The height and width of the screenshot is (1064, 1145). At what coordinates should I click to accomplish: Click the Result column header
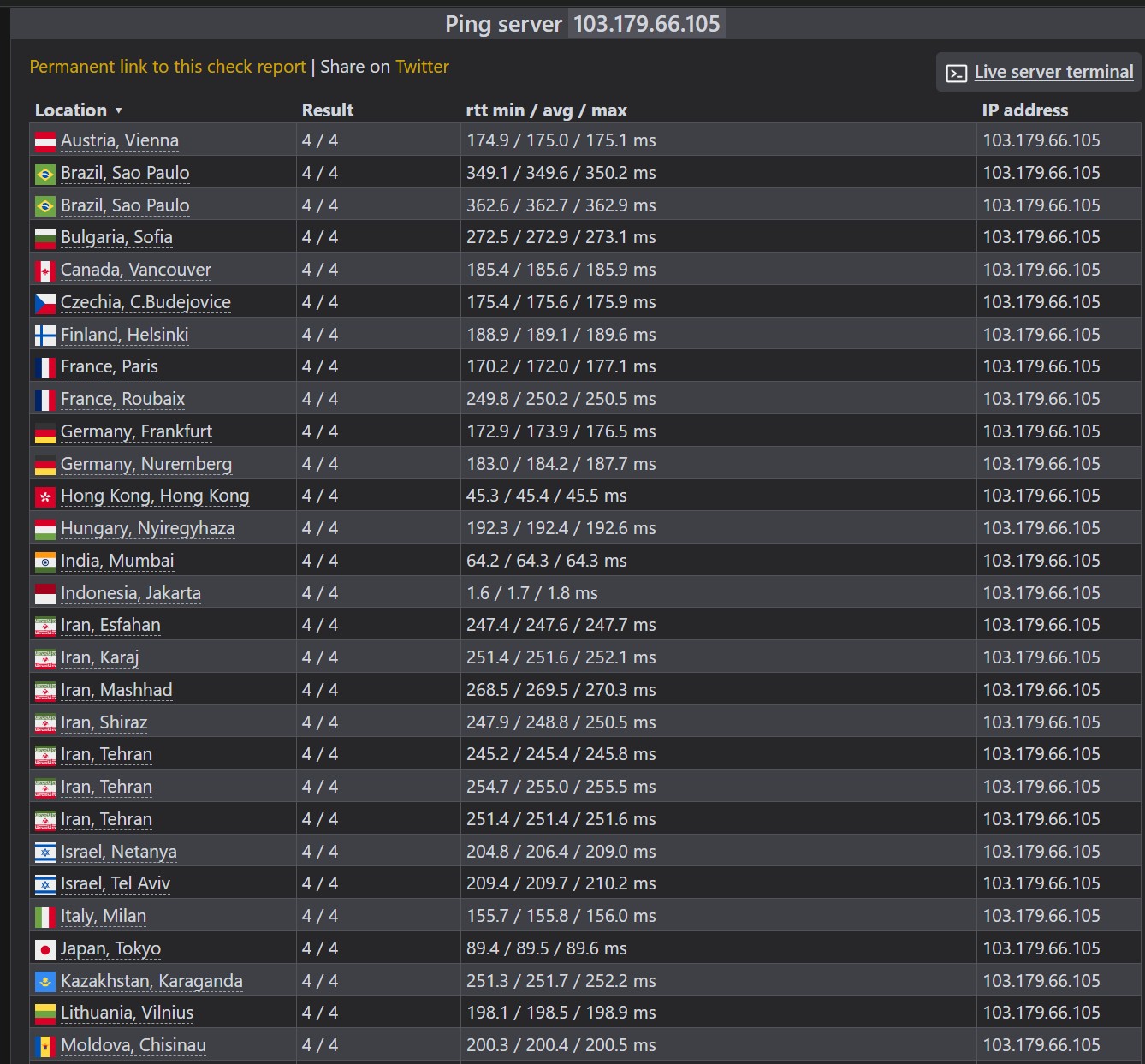pyautogui.click(x=328, y=110)
